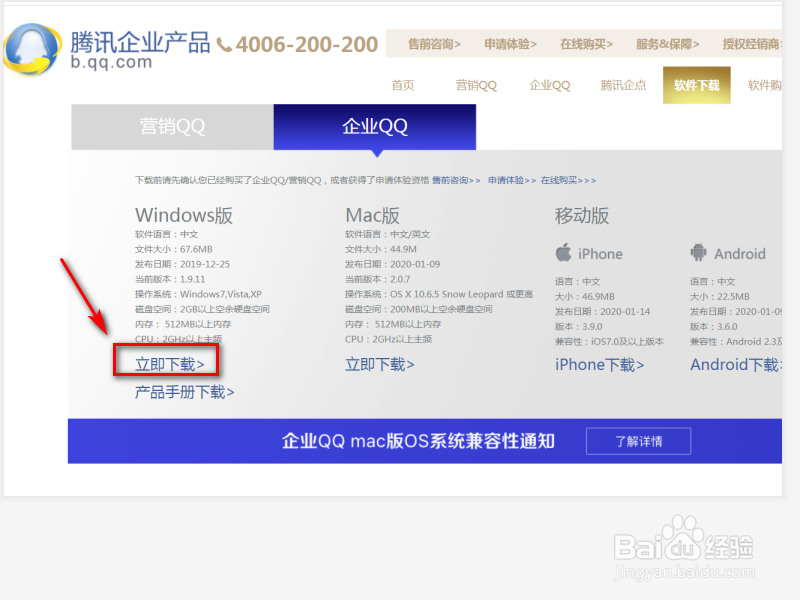The image size is (800, 600).
Task: Click the 4006-200-200 phone number
Action: [307, 45]
